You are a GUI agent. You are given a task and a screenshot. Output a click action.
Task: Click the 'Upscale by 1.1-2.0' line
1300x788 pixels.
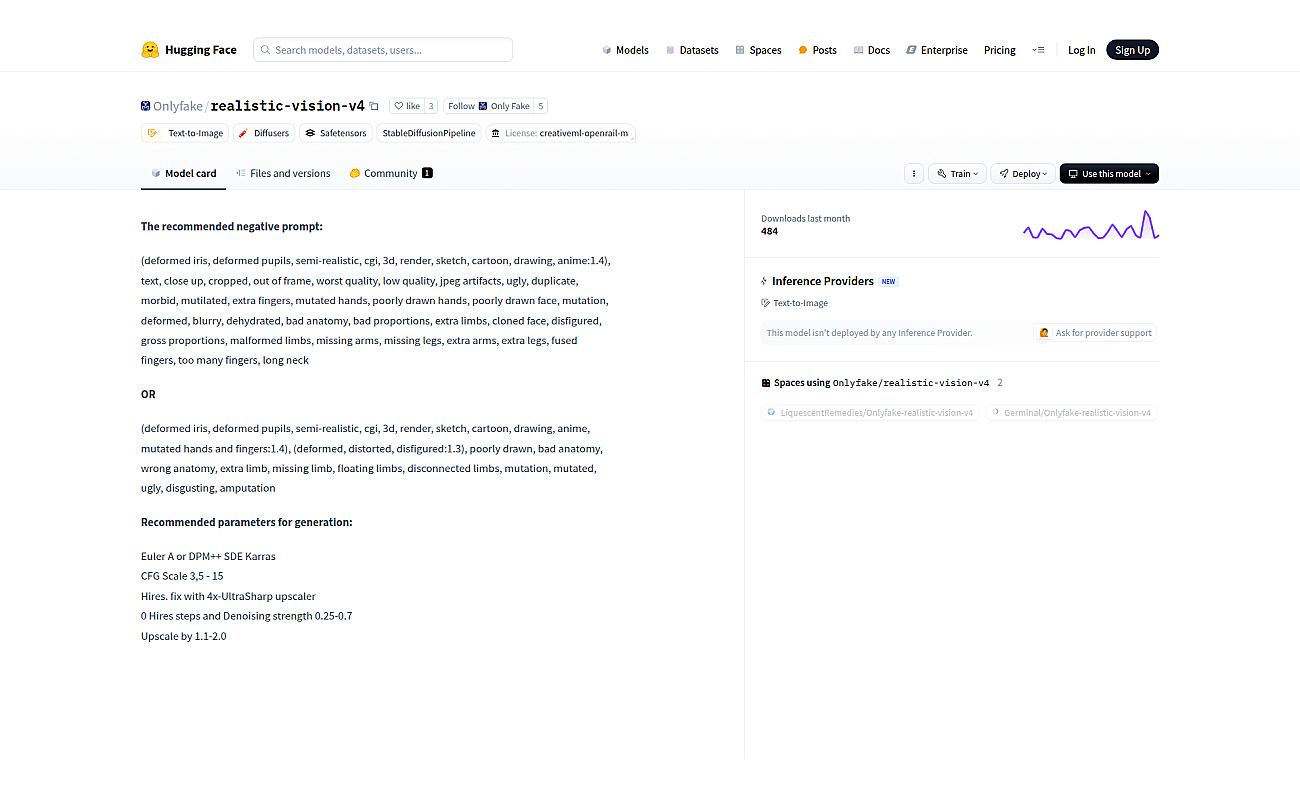(184, 636)
